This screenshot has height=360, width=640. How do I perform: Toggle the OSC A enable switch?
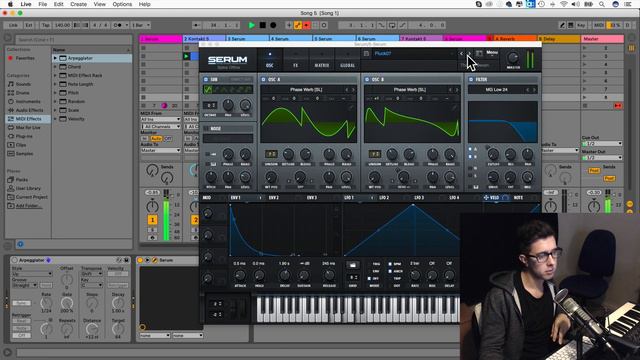[x=263, y=79]
